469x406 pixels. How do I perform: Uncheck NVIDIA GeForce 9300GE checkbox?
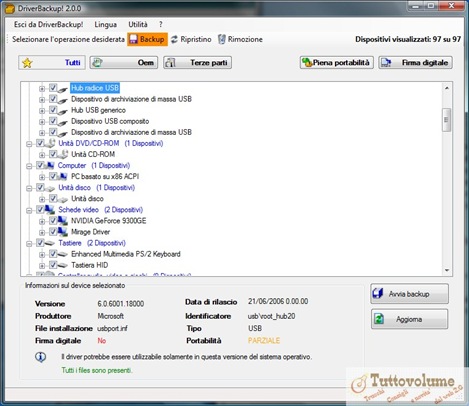pyautogui.click(x=53, y=220)
